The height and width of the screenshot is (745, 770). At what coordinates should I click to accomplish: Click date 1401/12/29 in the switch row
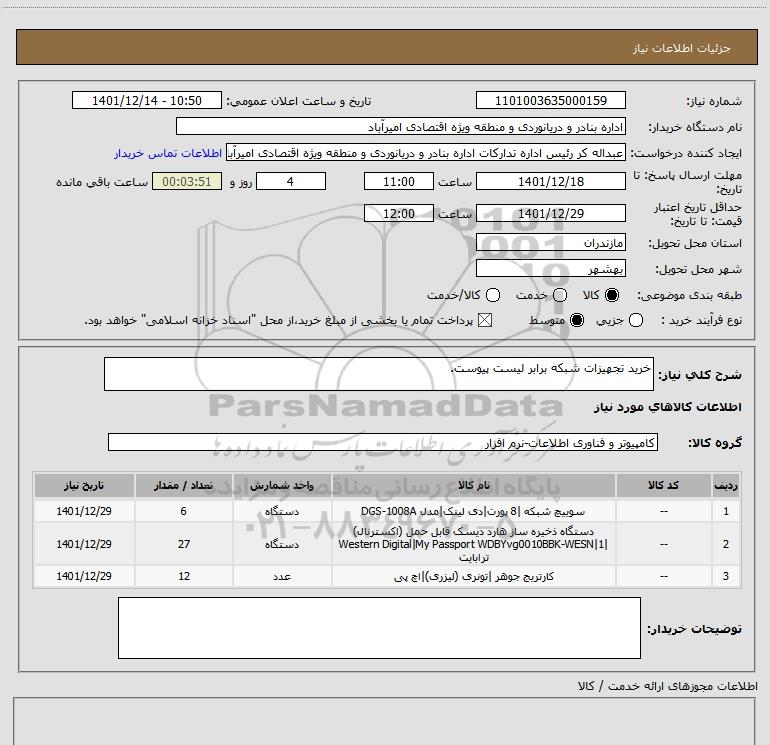click(84, 511)
